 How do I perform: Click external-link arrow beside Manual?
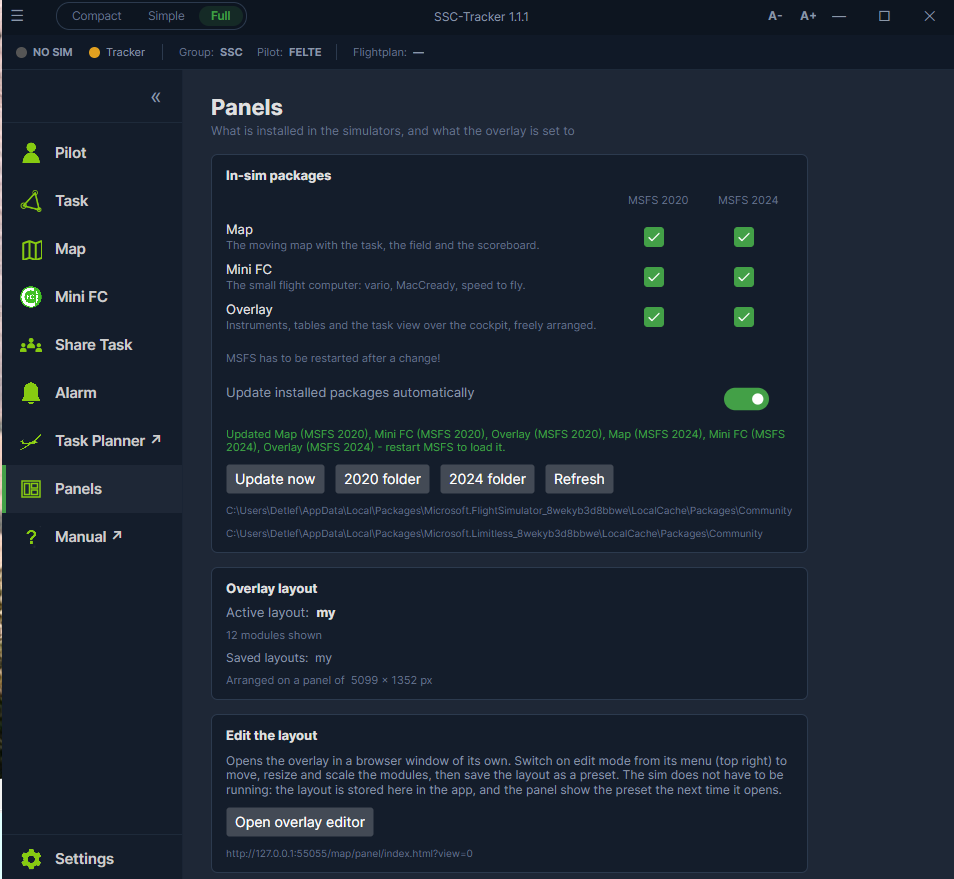(117, 535)
